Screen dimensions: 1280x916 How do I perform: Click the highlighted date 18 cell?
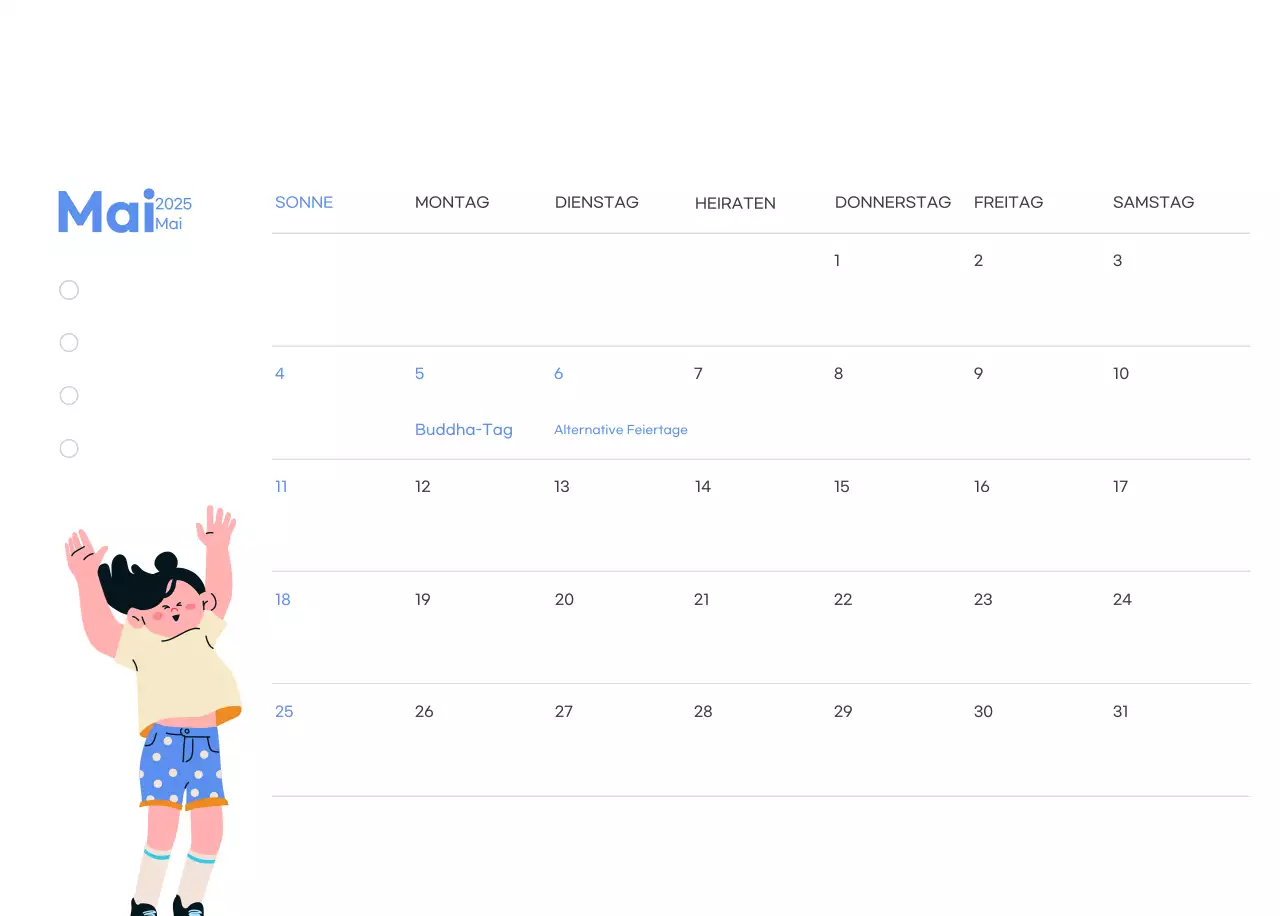tap(283, 599)
